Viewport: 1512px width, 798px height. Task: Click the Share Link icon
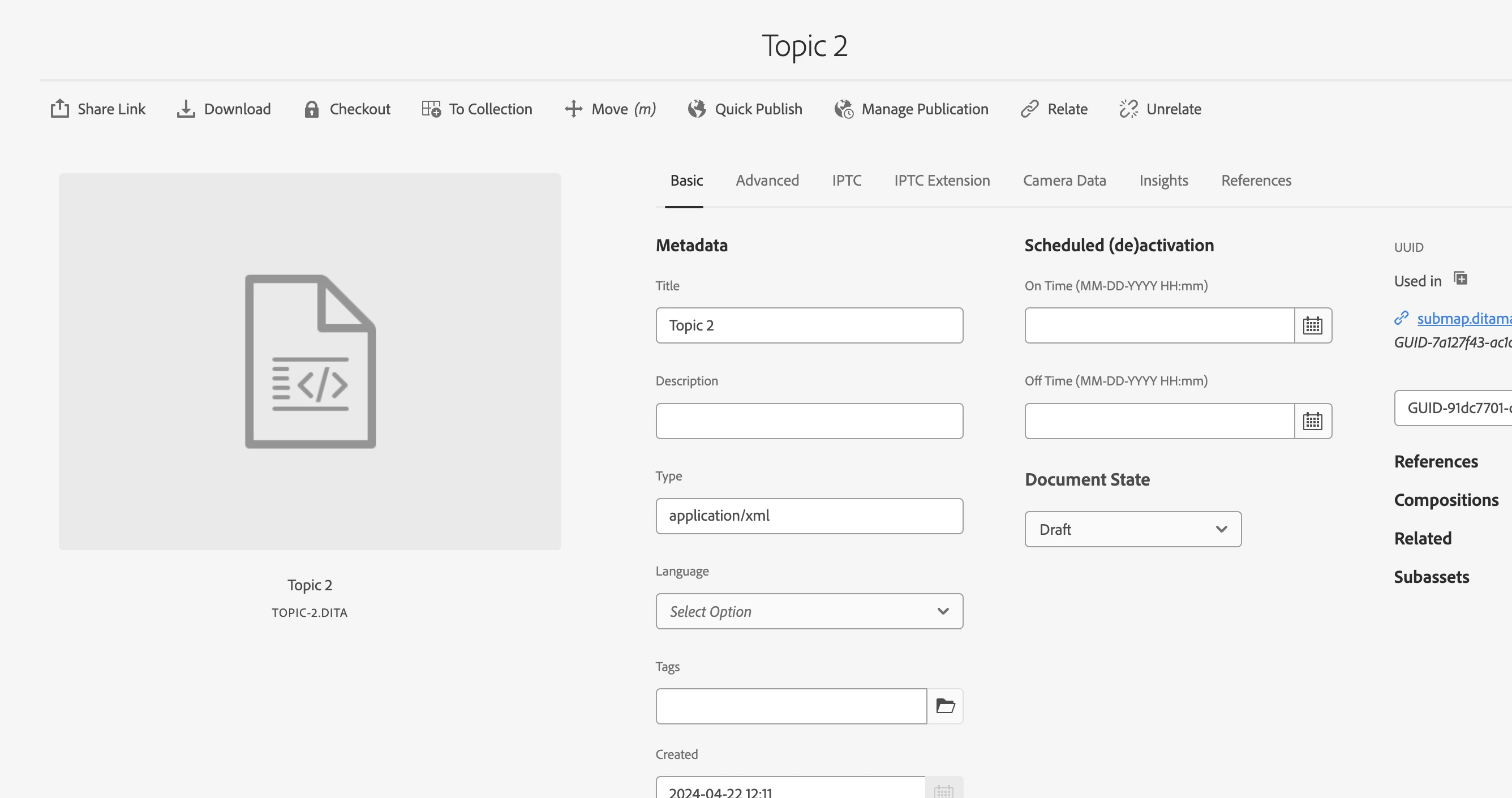60,109
